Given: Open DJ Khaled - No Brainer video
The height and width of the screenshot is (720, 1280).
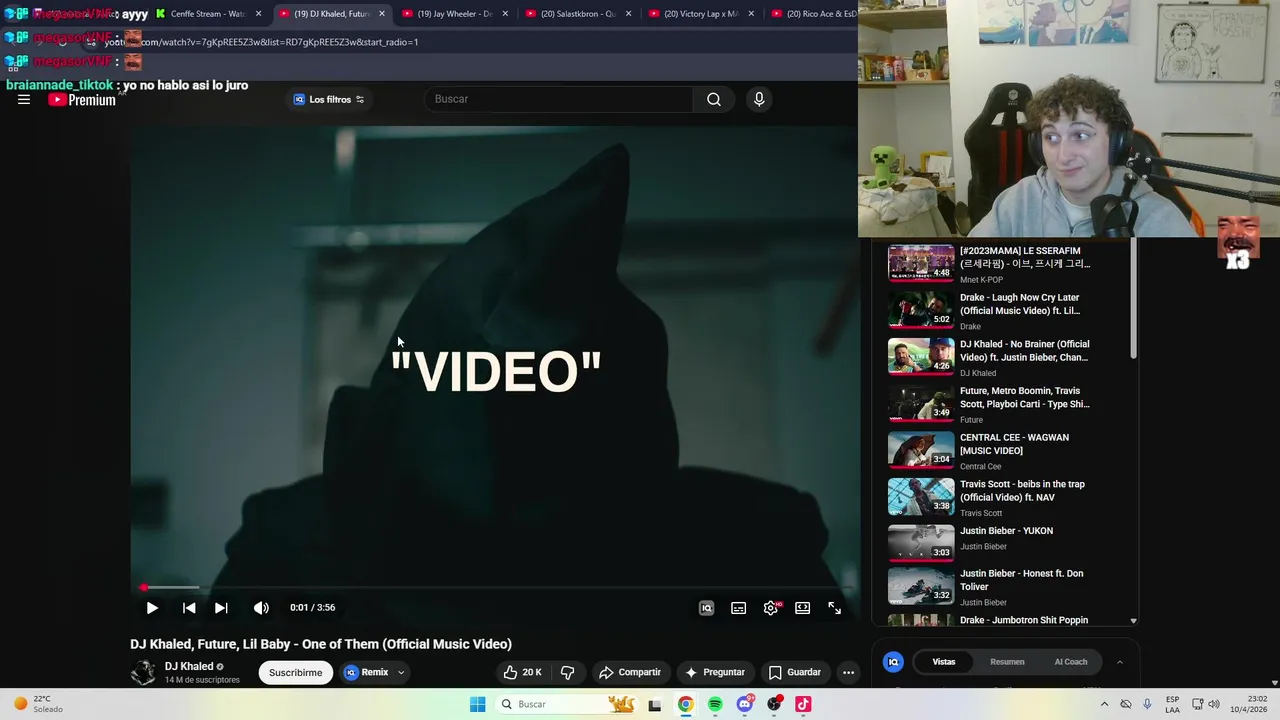Looking at the screenshot, I should coord(1024,351).
